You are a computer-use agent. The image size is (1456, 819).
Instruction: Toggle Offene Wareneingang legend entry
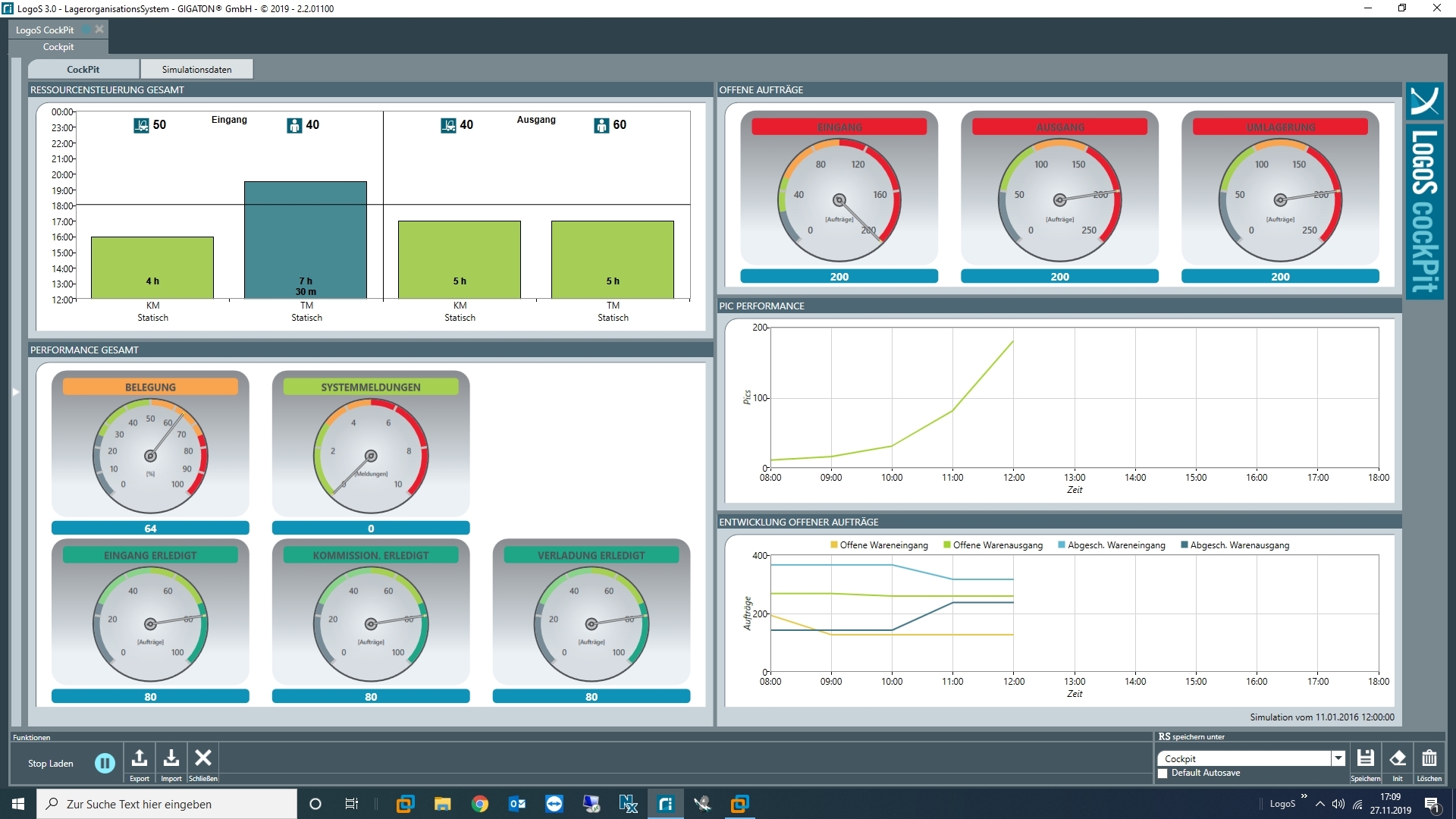(x=879, y=545)
